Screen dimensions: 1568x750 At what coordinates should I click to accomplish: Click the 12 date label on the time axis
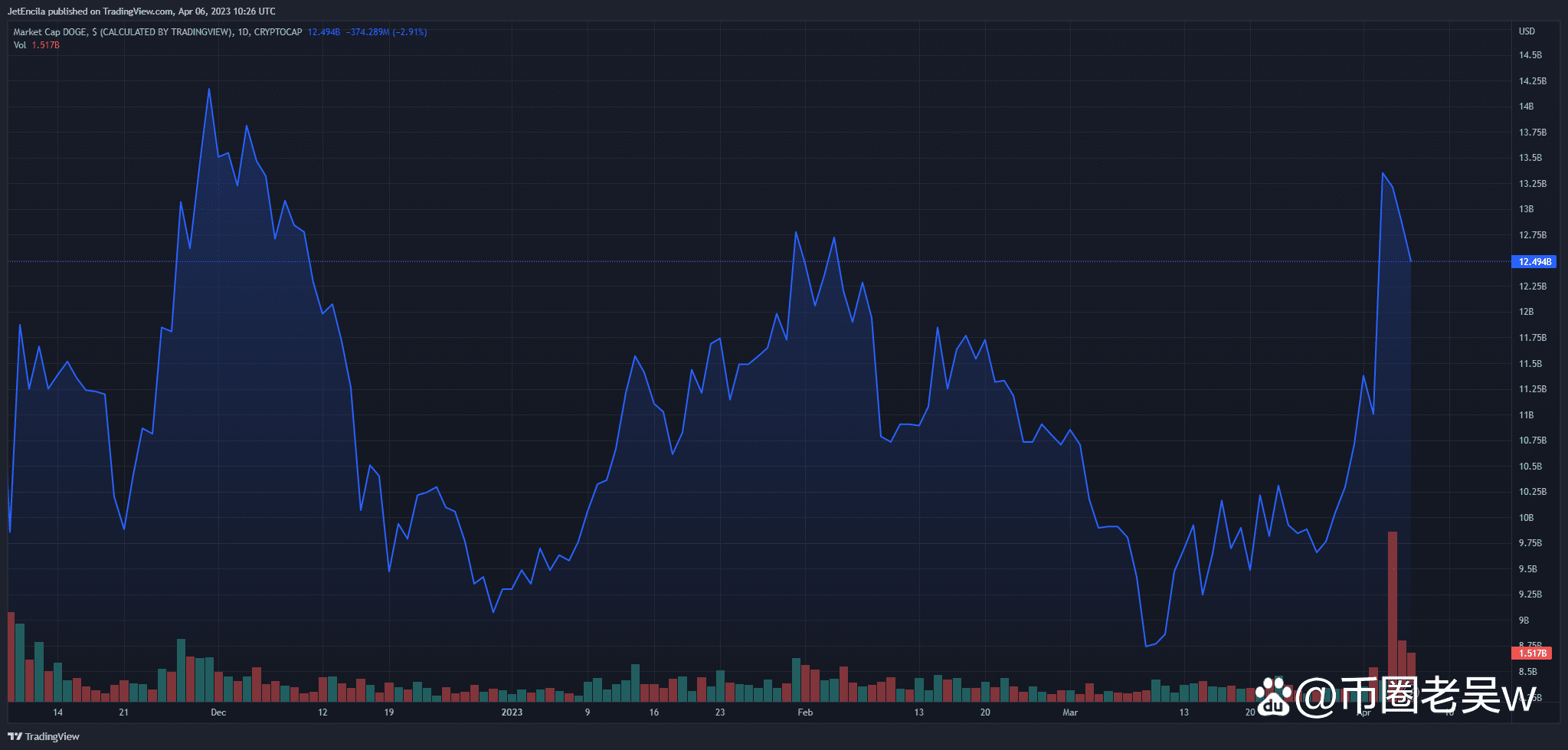(322, 712)
